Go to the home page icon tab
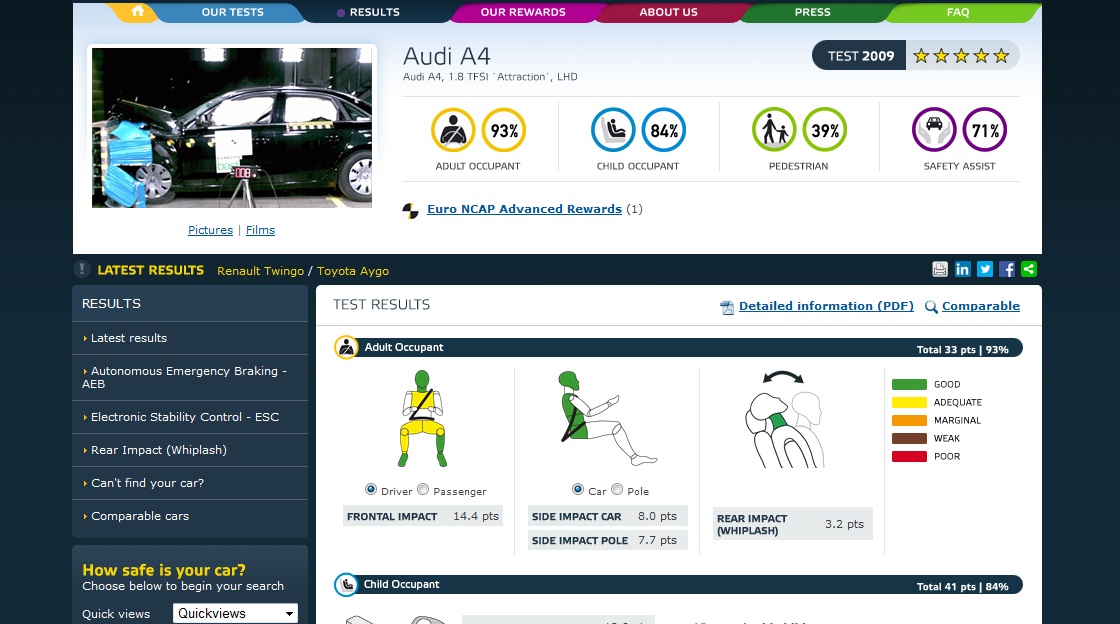The width and height of the screenshot is (1120, 624). [x=137, y=11]
